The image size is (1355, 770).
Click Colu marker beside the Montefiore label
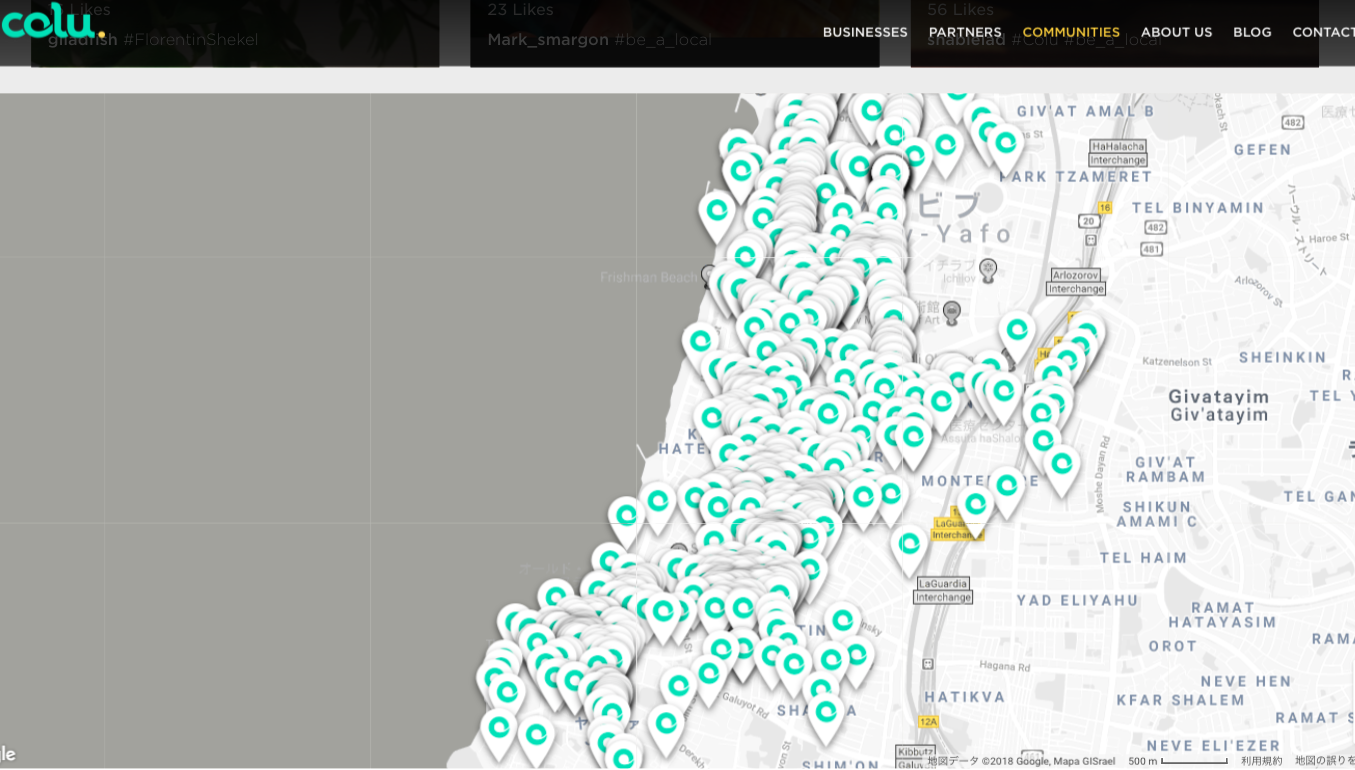tap(1006, 486)
